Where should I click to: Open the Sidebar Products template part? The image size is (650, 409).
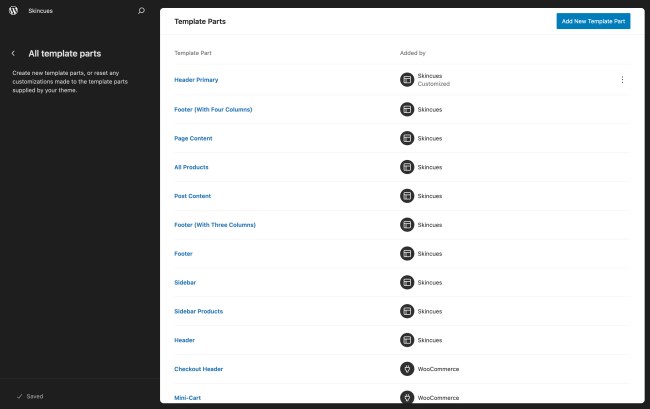(x=198, y=311)
